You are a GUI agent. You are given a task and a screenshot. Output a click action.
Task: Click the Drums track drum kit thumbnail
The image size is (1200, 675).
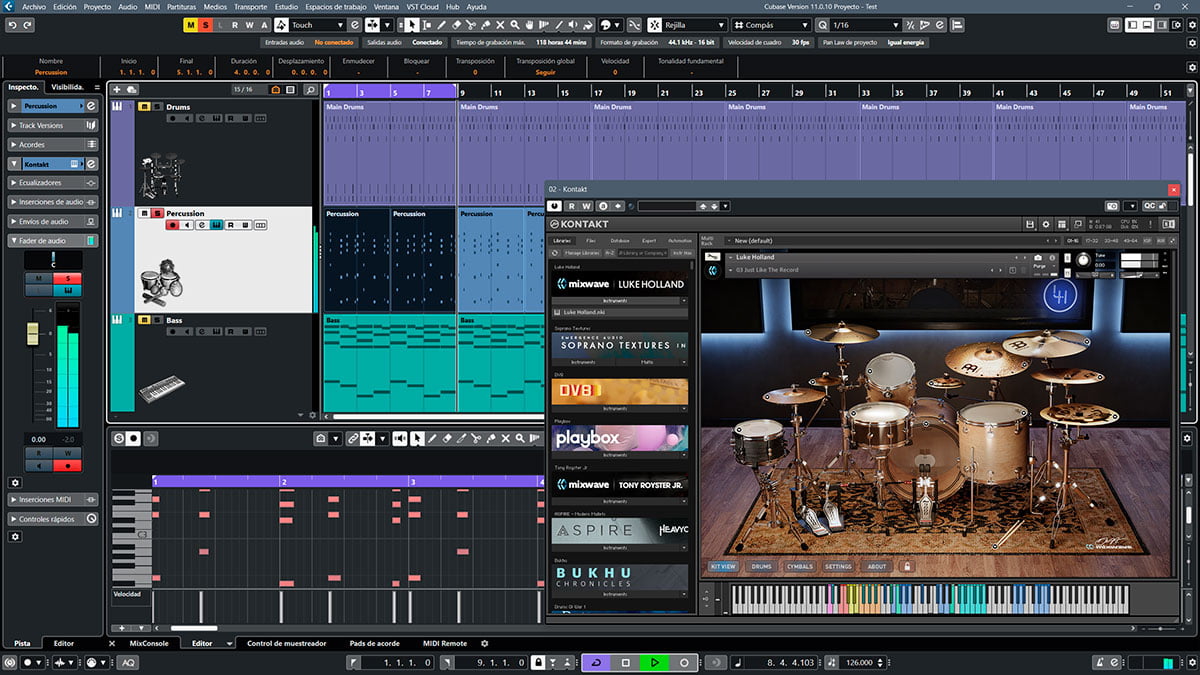tap(160, 177)
